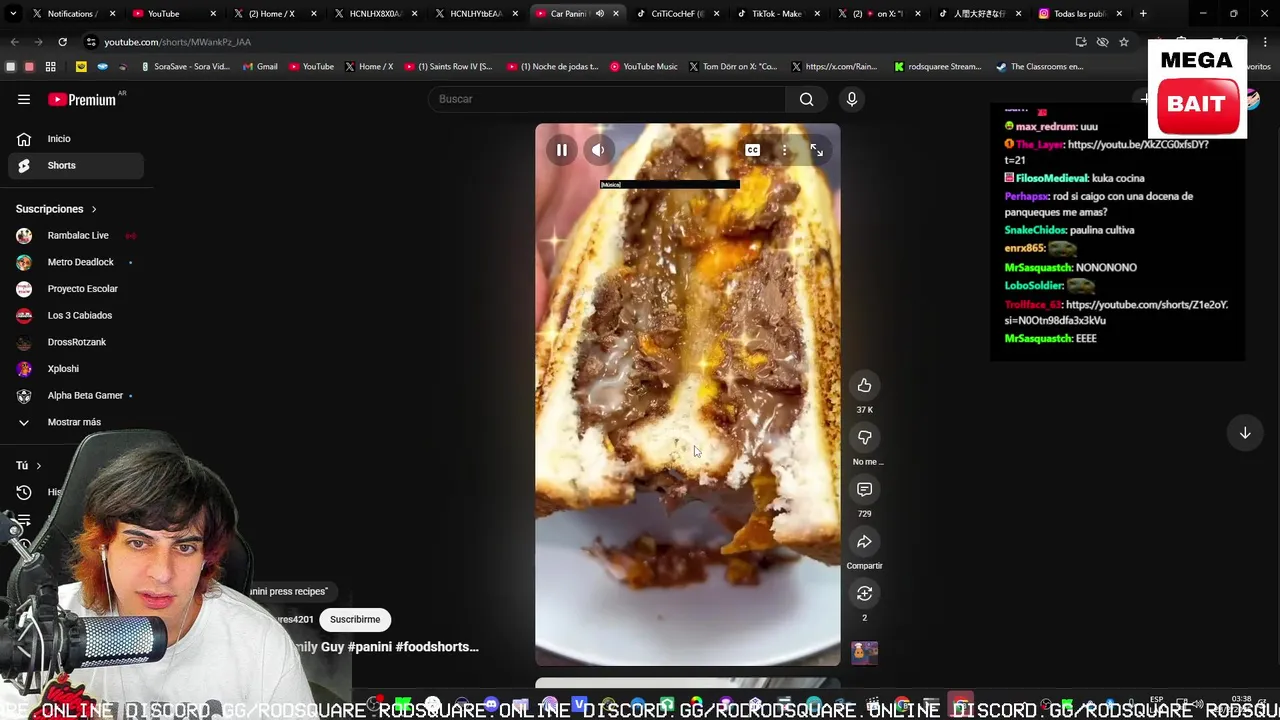1280x720 pixels.
Task: Share the Short via Compartir icon
Action: pos(864,541)
